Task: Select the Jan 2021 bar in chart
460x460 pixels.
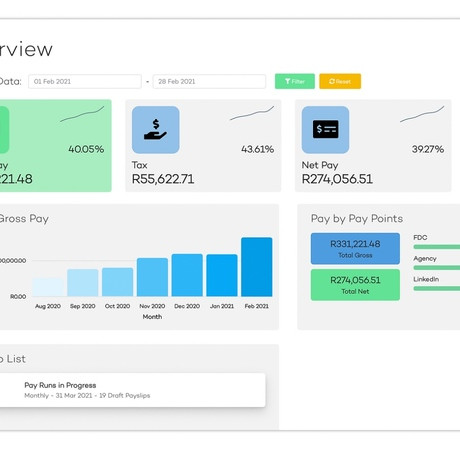Action: click(x=222, y=275)
